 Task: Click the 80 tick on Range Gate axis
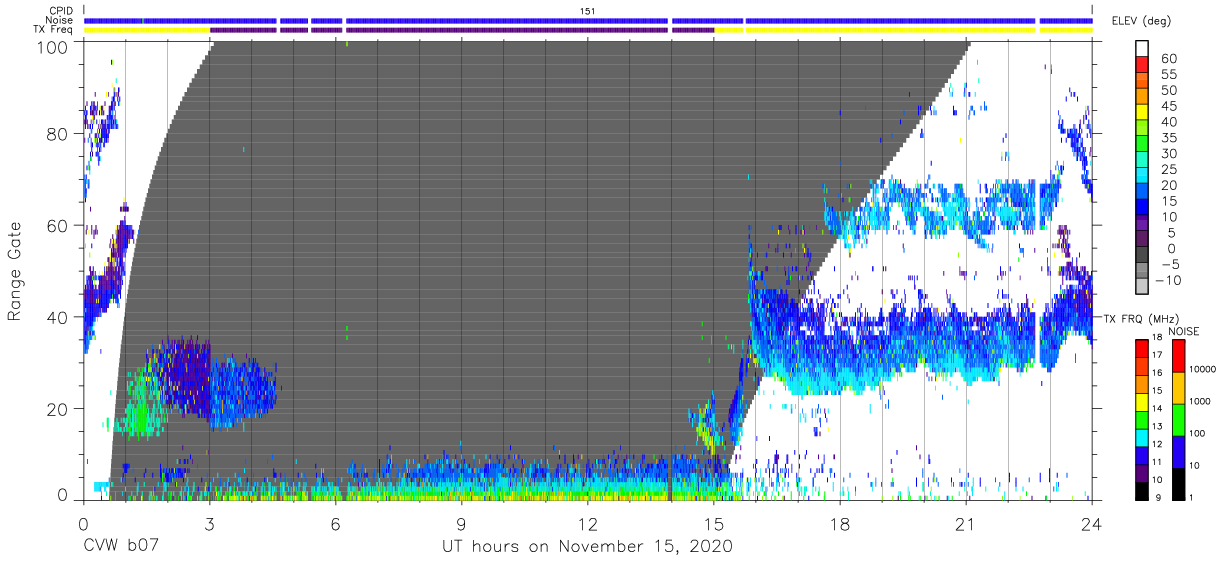coord(58,134)
